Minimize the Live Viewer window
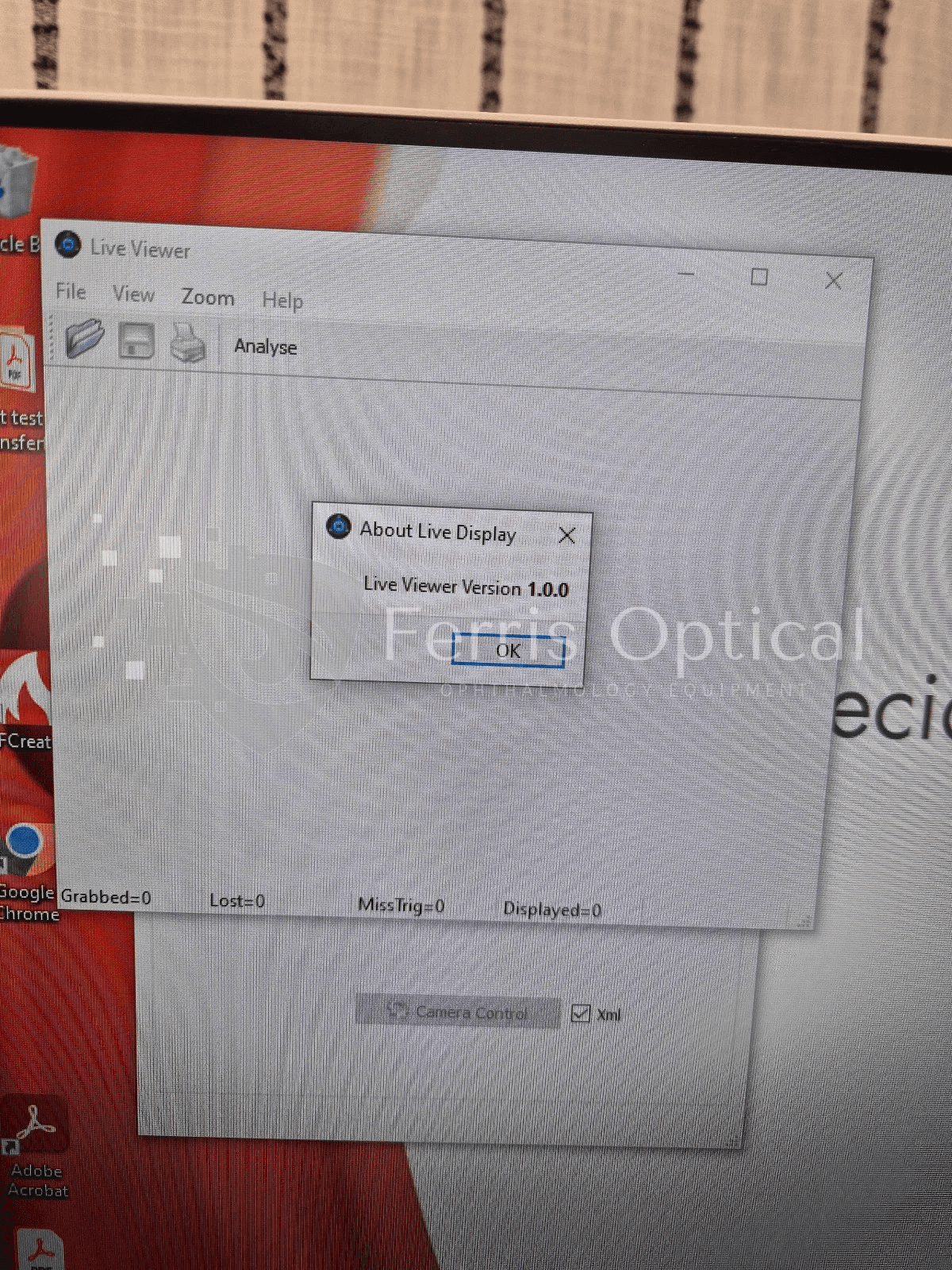The image size is (952, 1270). click(x=686, y=274)
